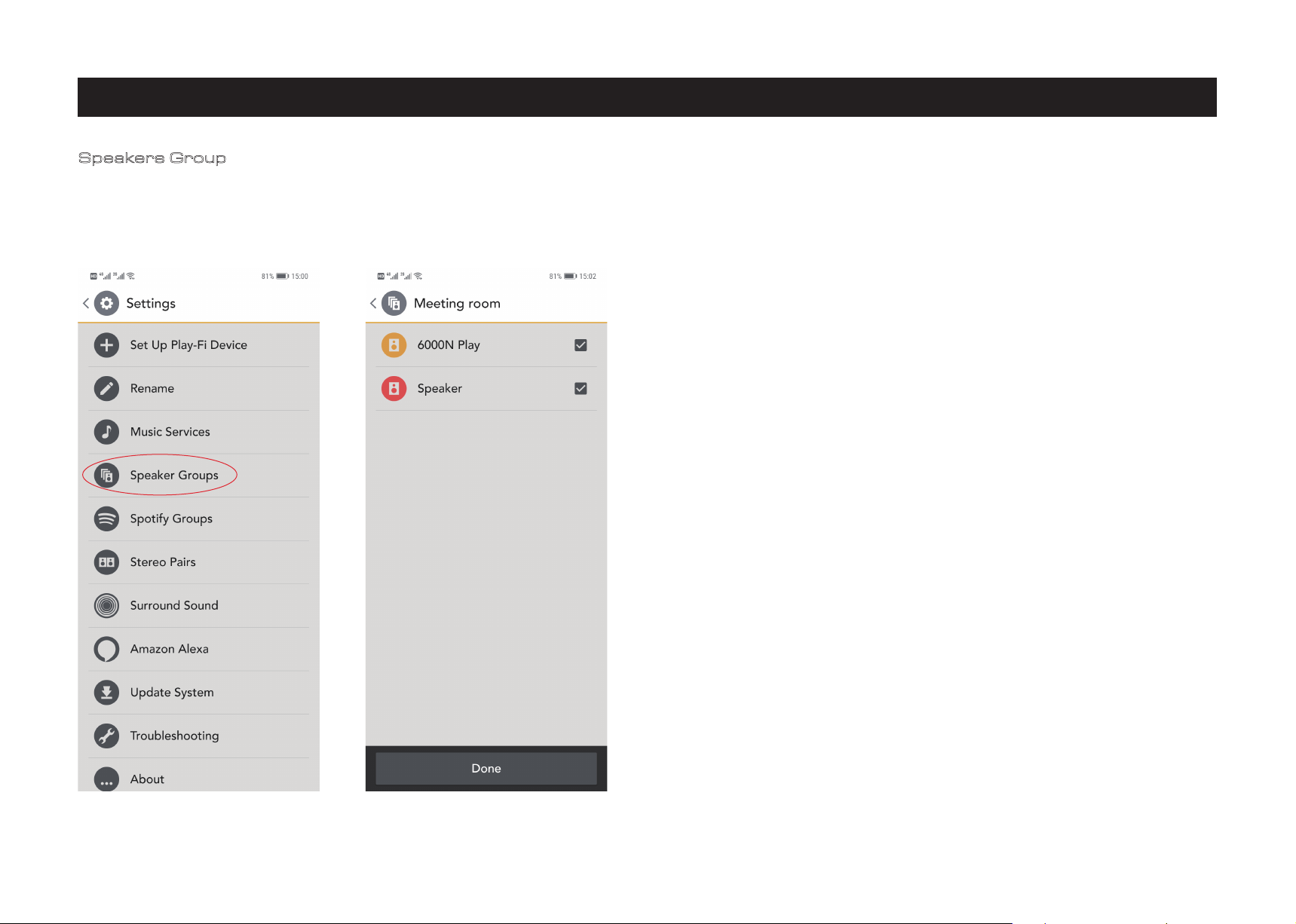Click the plus icon for Set Up Play-Fi Device
1296x924 pixels.
pos(106,345)
